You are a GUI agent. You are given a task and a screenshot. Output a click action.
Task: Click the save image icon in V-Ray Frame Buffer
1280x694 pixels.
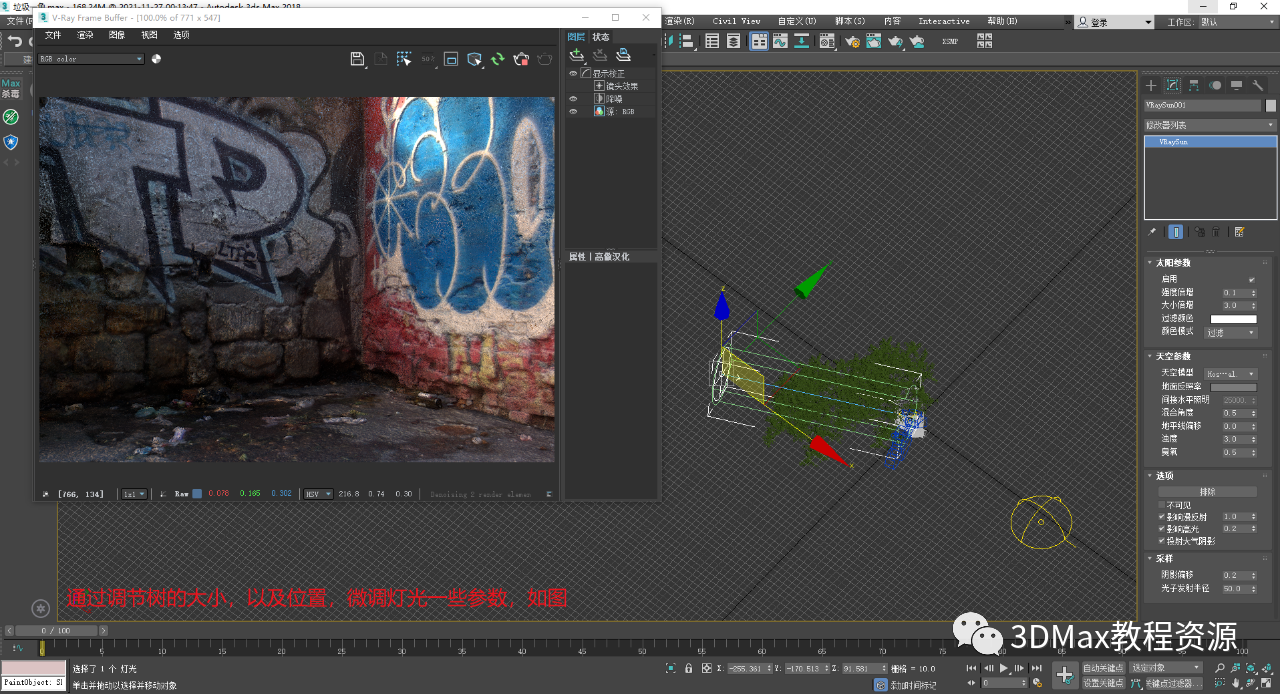click(357, 59)
